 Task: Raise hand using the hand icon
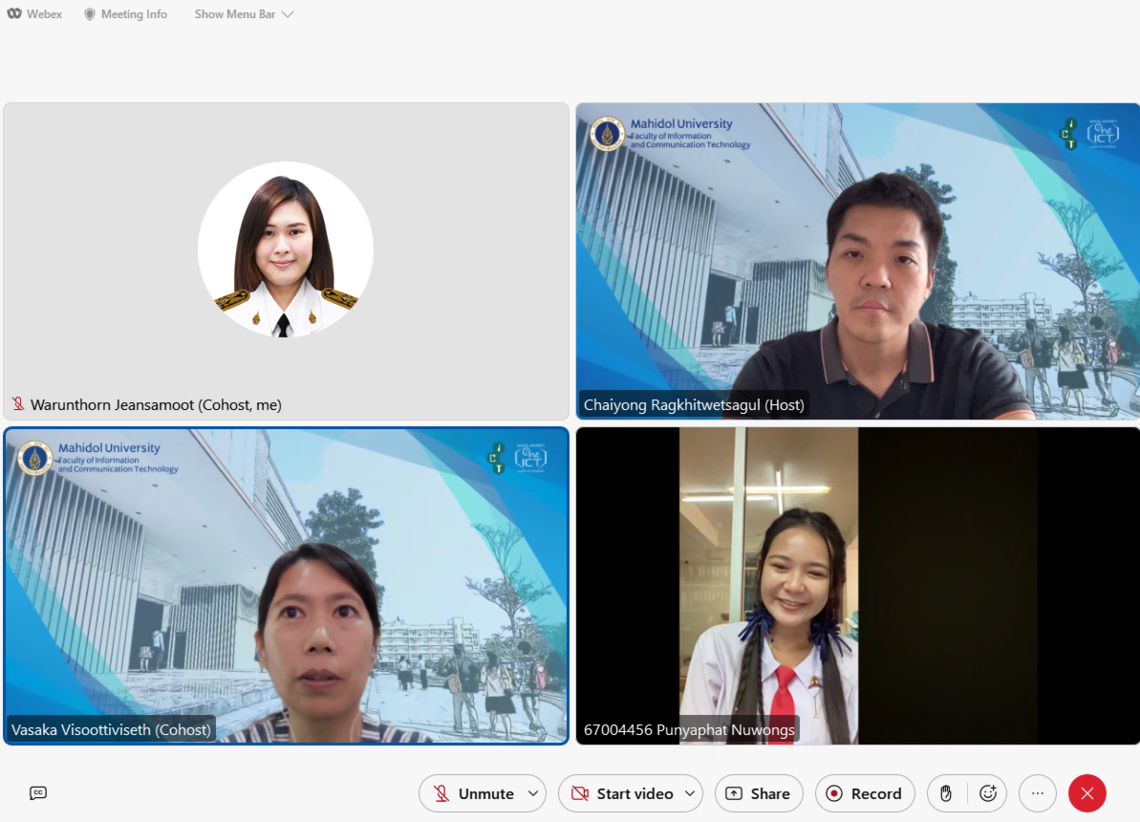point(946,793)
